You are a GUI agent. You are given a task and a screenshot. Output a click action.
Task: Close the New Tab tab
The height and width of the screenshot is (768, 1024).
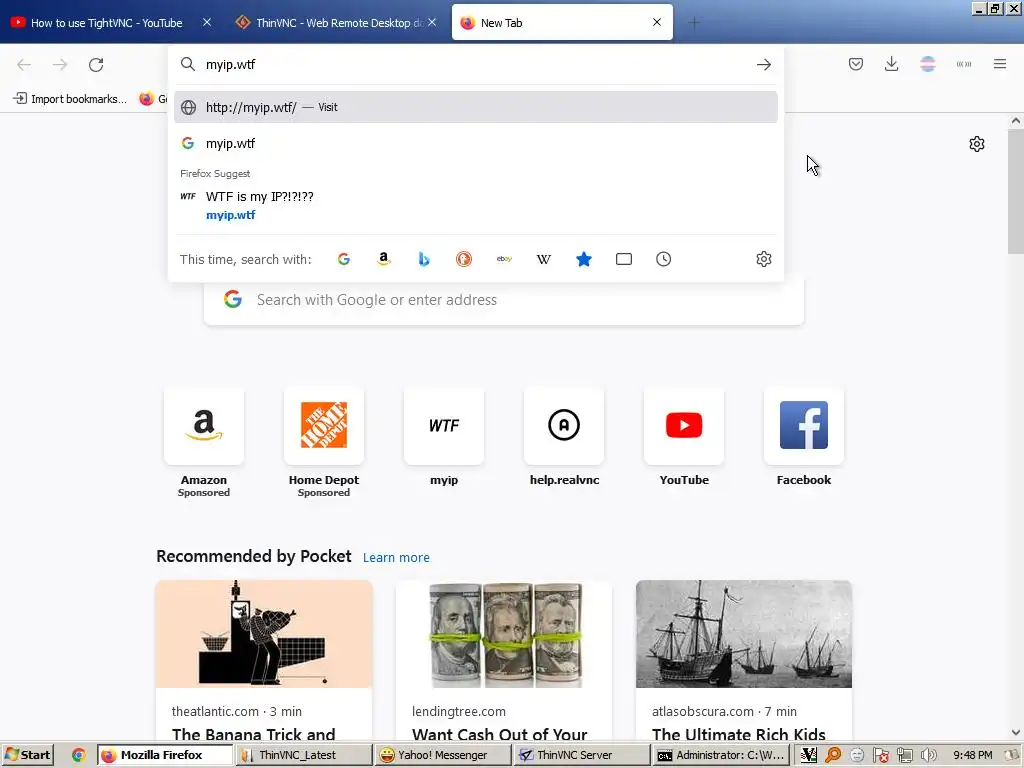657,22
